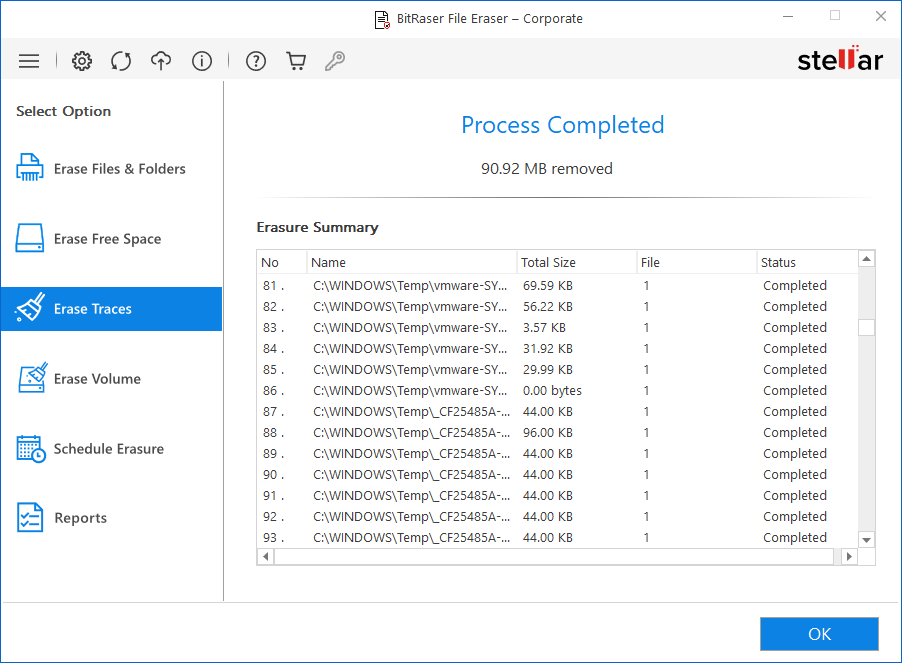Click the vertical scrollbar down arrow
This screenshot has width=902, height=663.
coord(866,540)
